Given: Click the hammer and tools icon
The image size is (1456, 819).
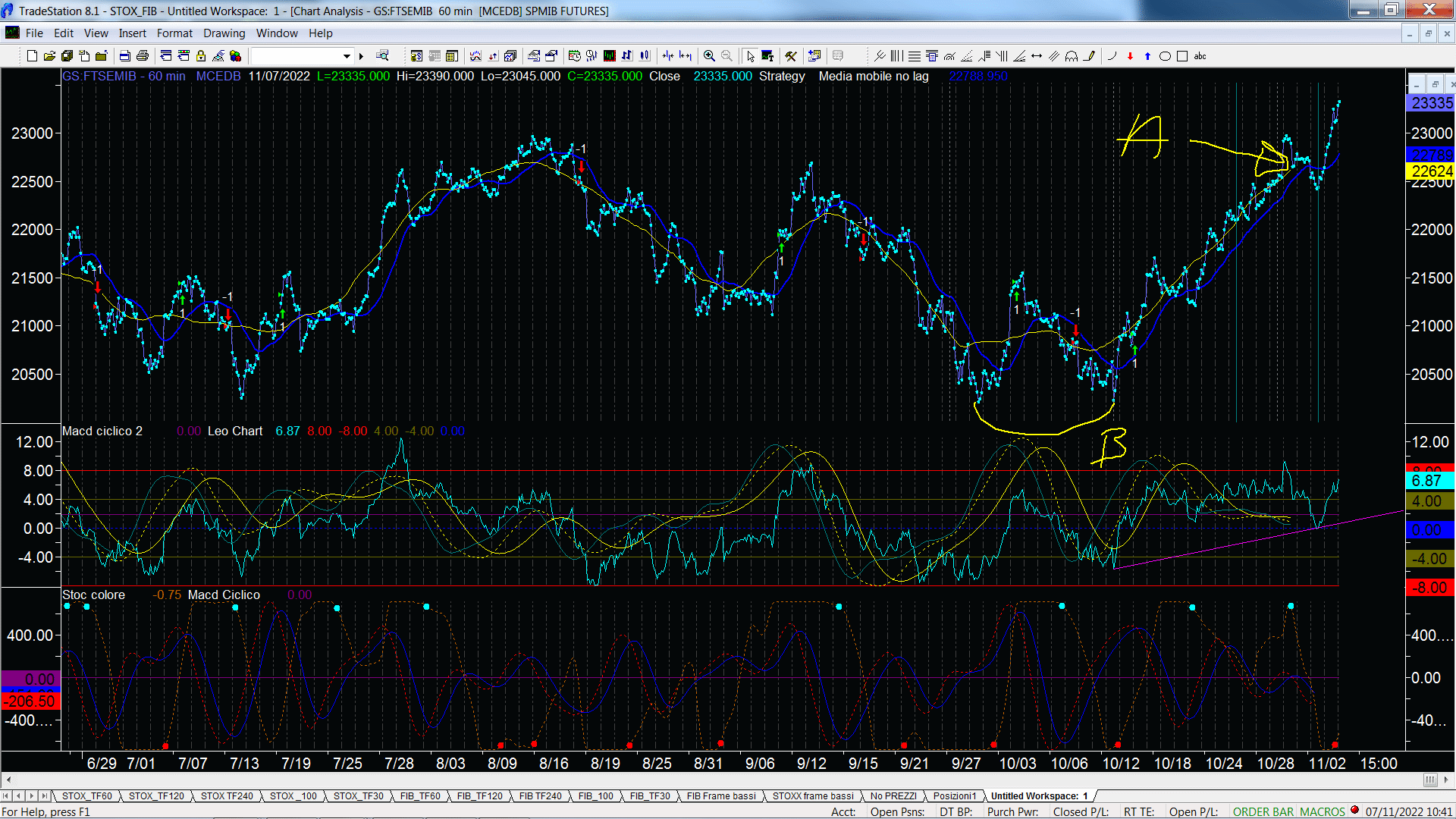Looking at the screenshot, I should pos(790,56).
